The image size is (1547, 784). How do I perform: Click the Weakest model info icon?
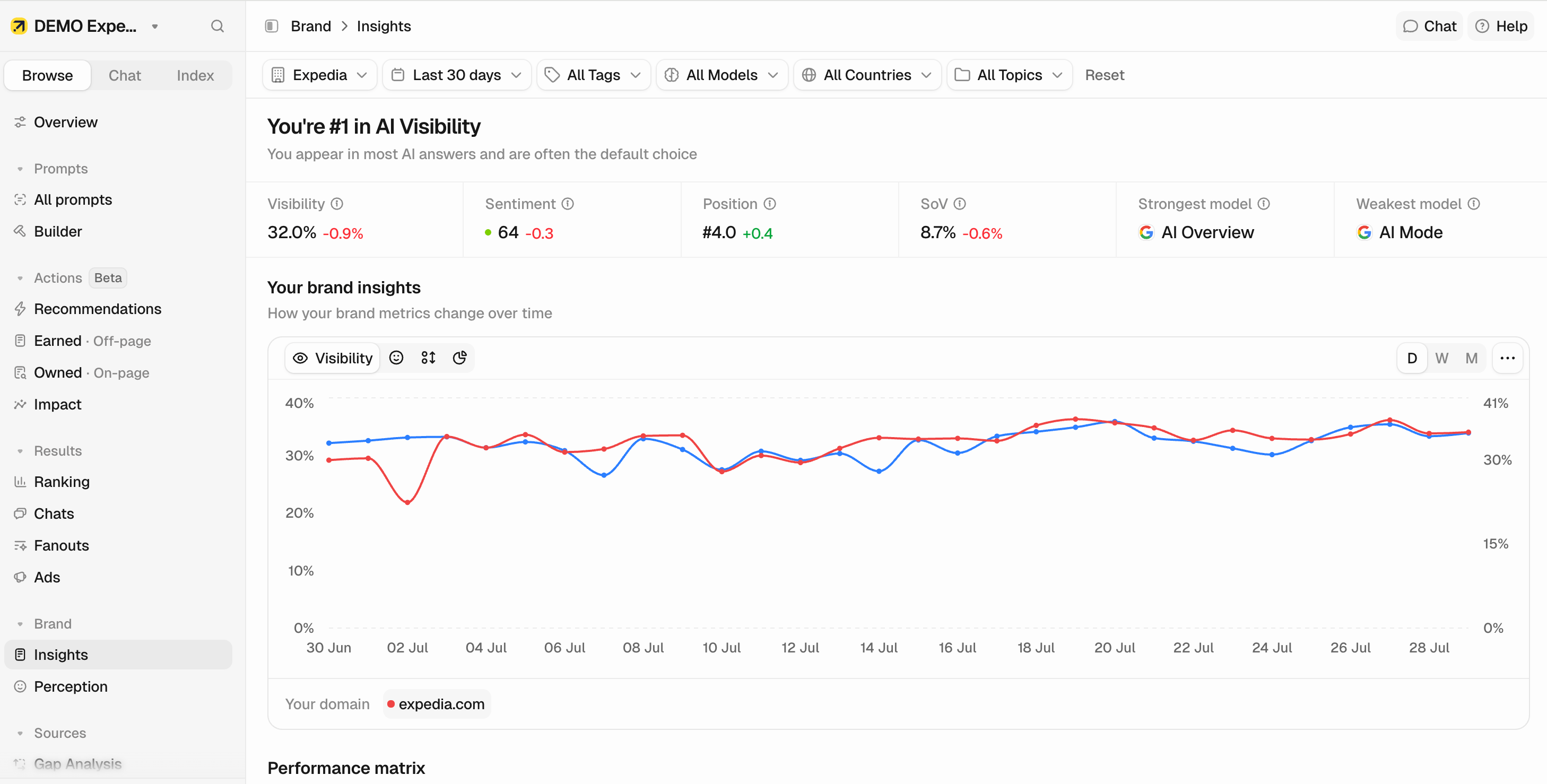(1474, 204)
